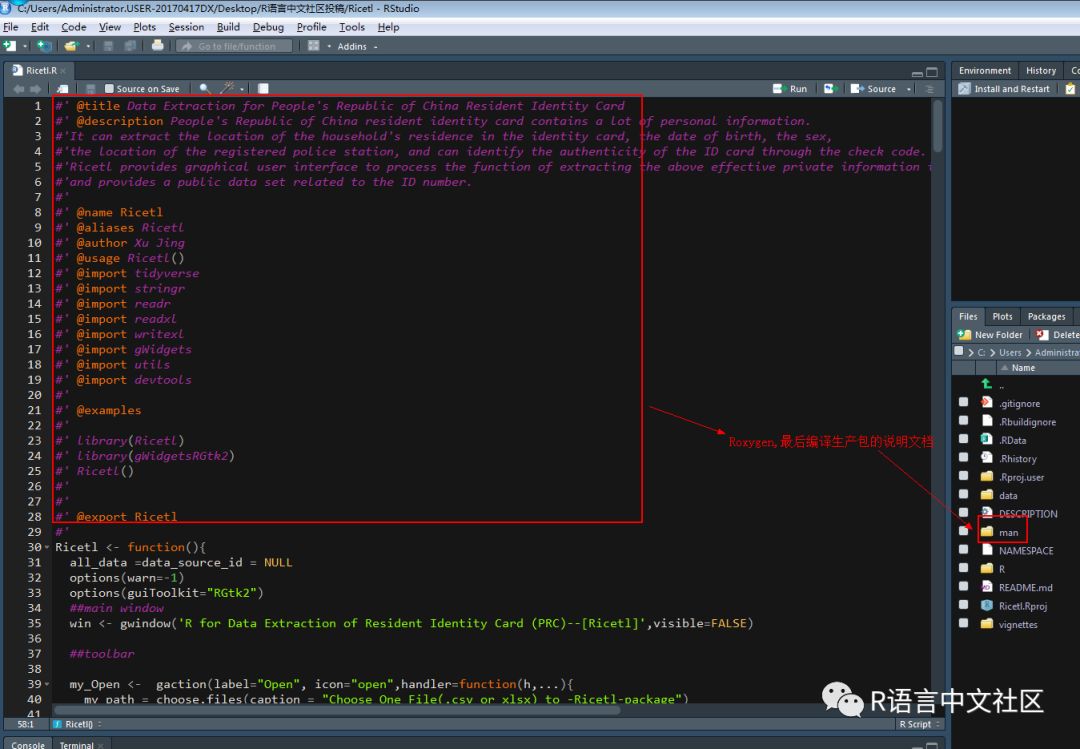The image size is (1080, 749).
Task: Click the Print current file icon
Action: point(156,46)
